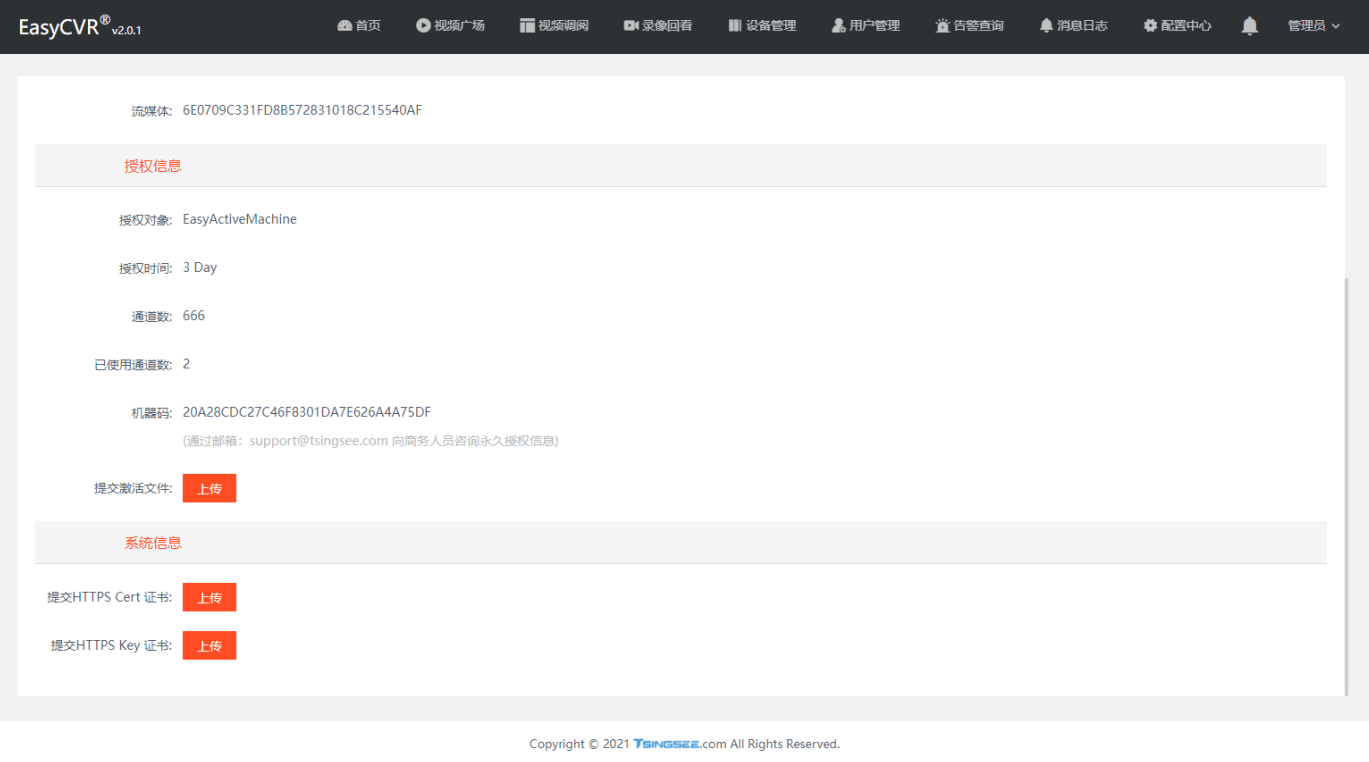Screen dimensions: 1369x762
Task: Open the notification bell beside 管理员
Action: (1249, 26)
